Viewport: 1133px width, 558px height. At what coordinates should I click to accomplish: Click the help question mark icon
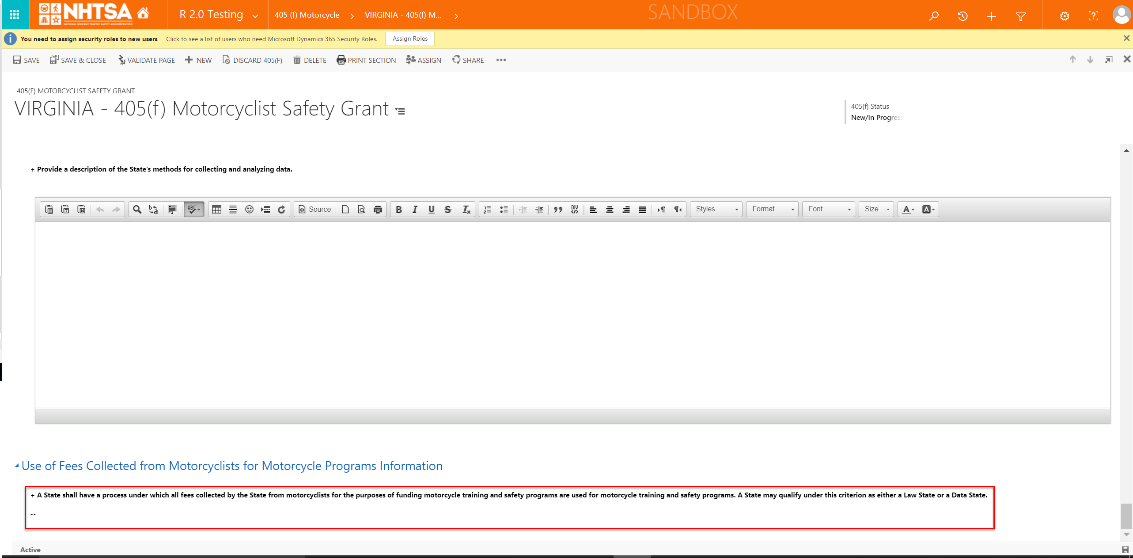click(x=1093, y=16)
